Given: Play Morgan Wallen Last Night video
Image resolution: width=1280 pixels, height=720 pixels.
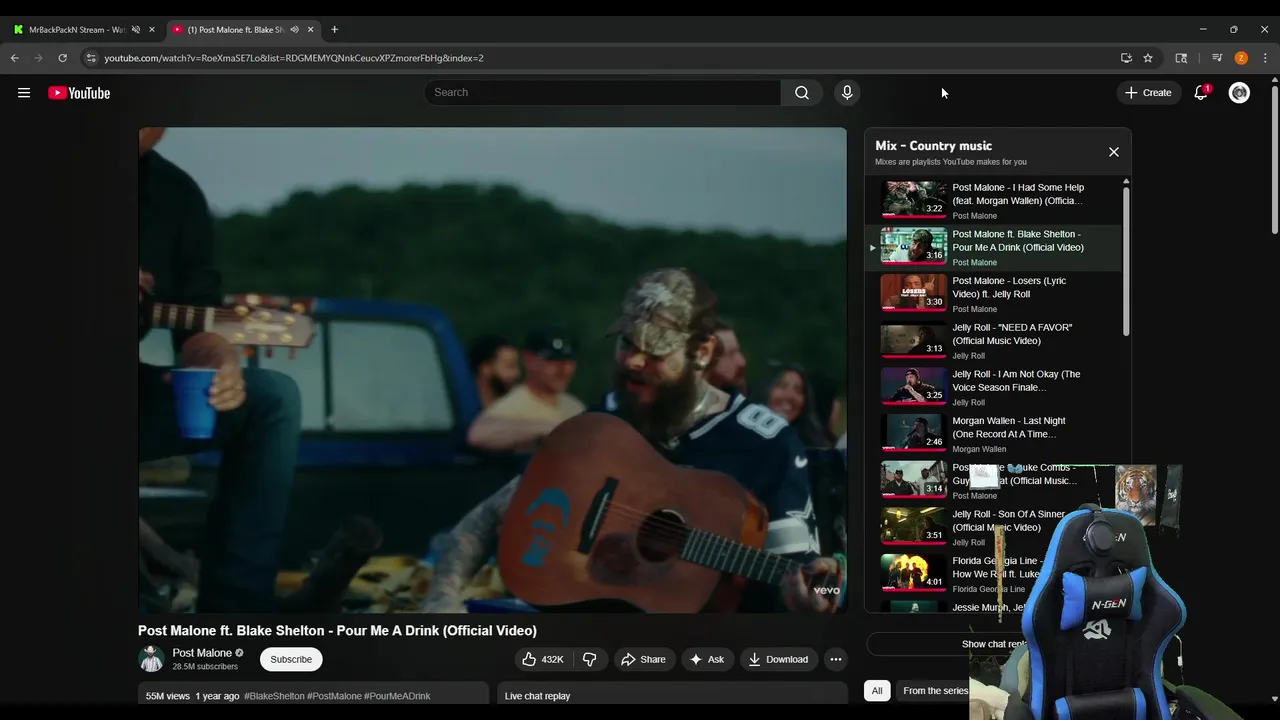Looking at the screenshot, I should tap(995, 434).
